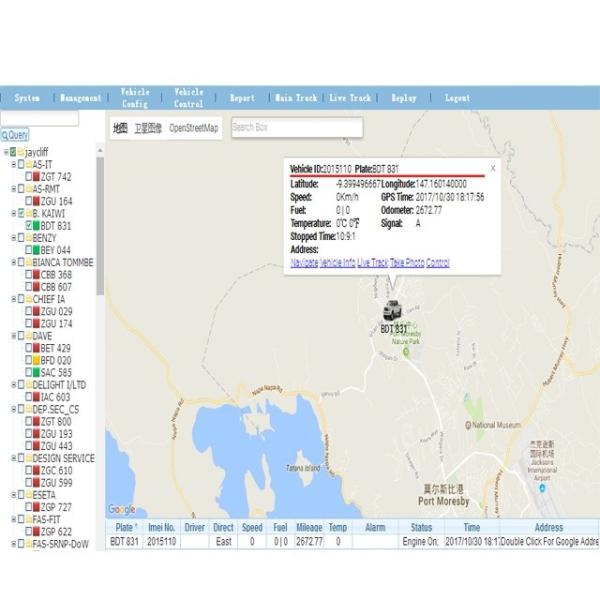Collapse the DEP.SEC_CS group node
Viewport: 600px width, 600px height.
click(11, 410)
